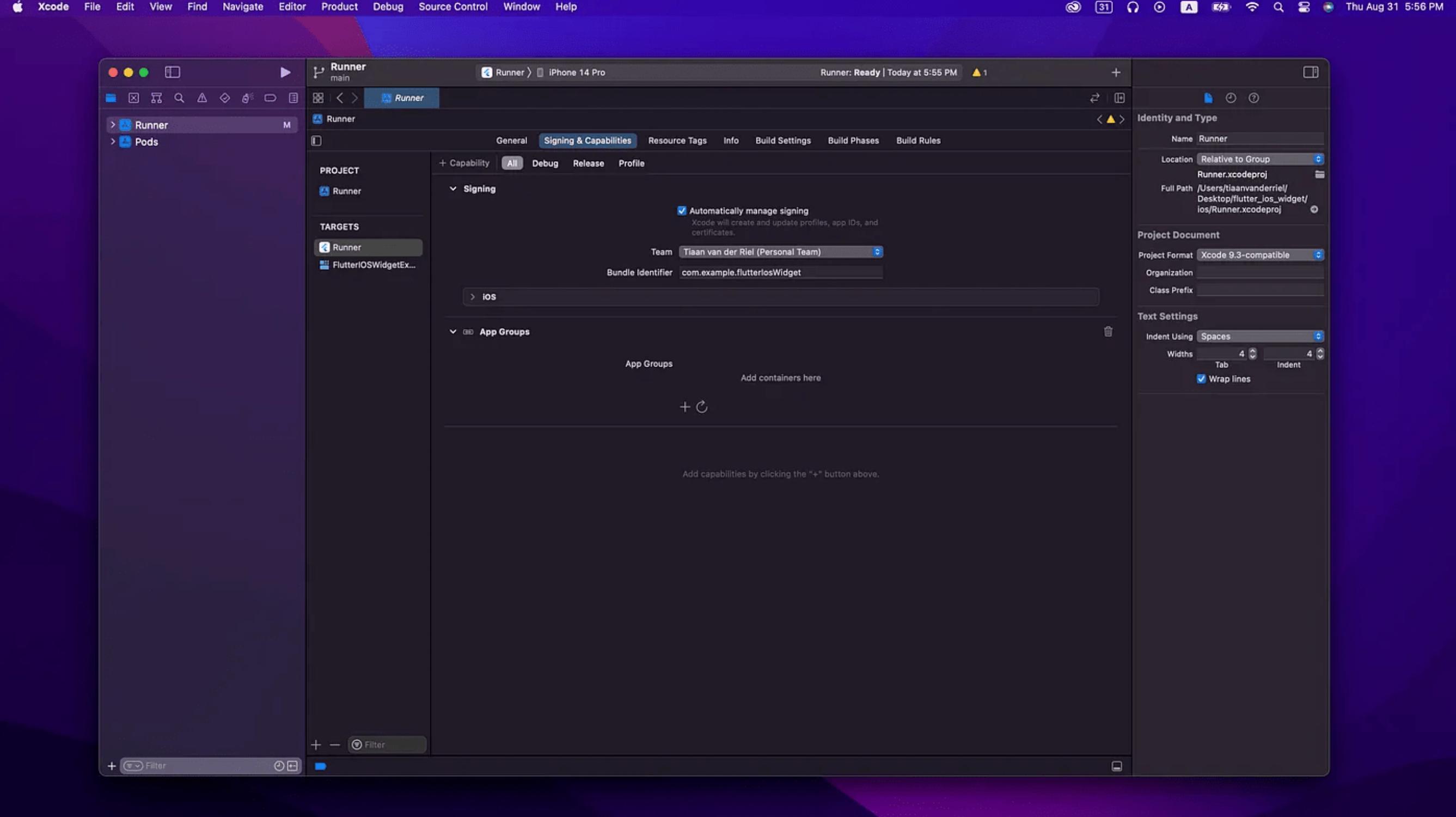Select the Release configuration filter
The height and width of the screenshot is (817, 1456).
[588, 163]
